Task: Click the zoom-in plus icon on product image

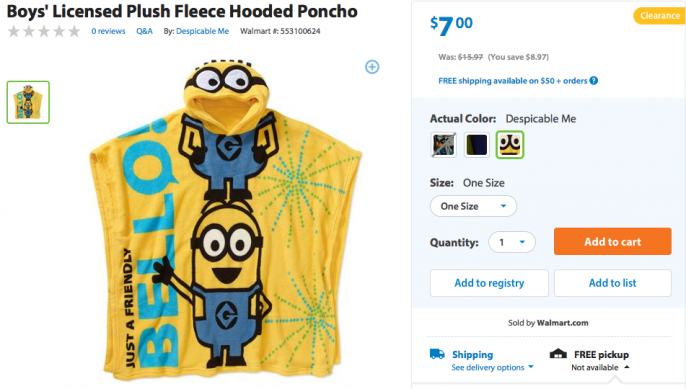Action: pos(372,67)
